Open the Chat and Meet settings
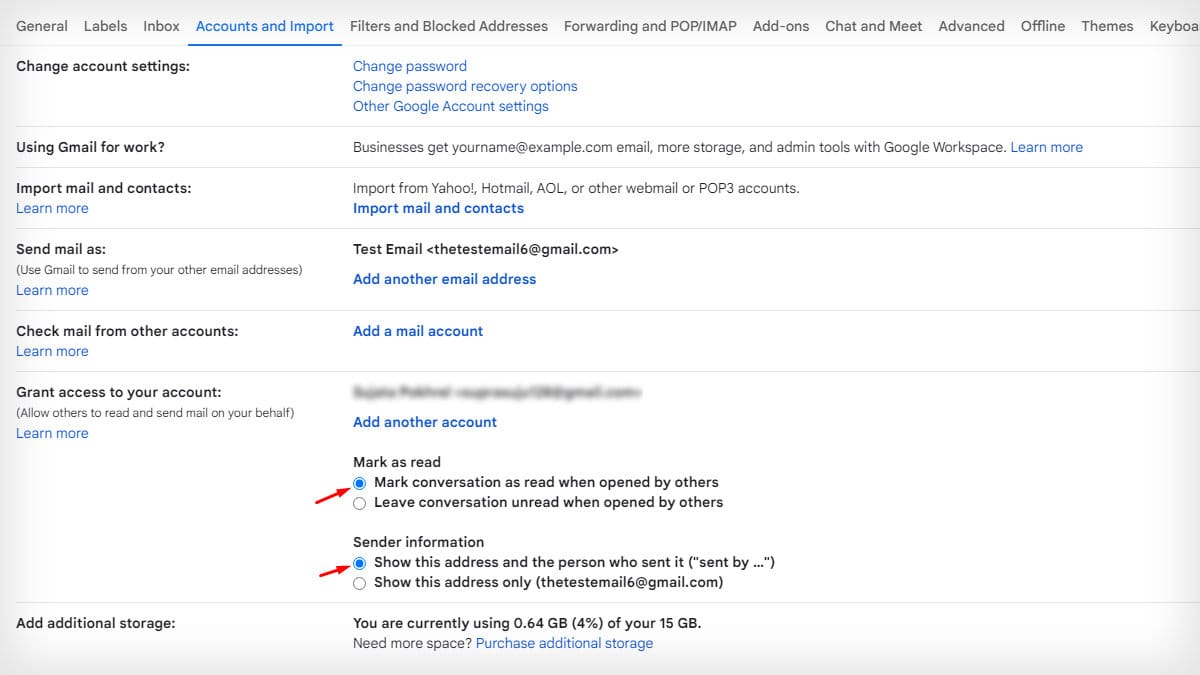1200x675 pixels. tap(873, 26)
